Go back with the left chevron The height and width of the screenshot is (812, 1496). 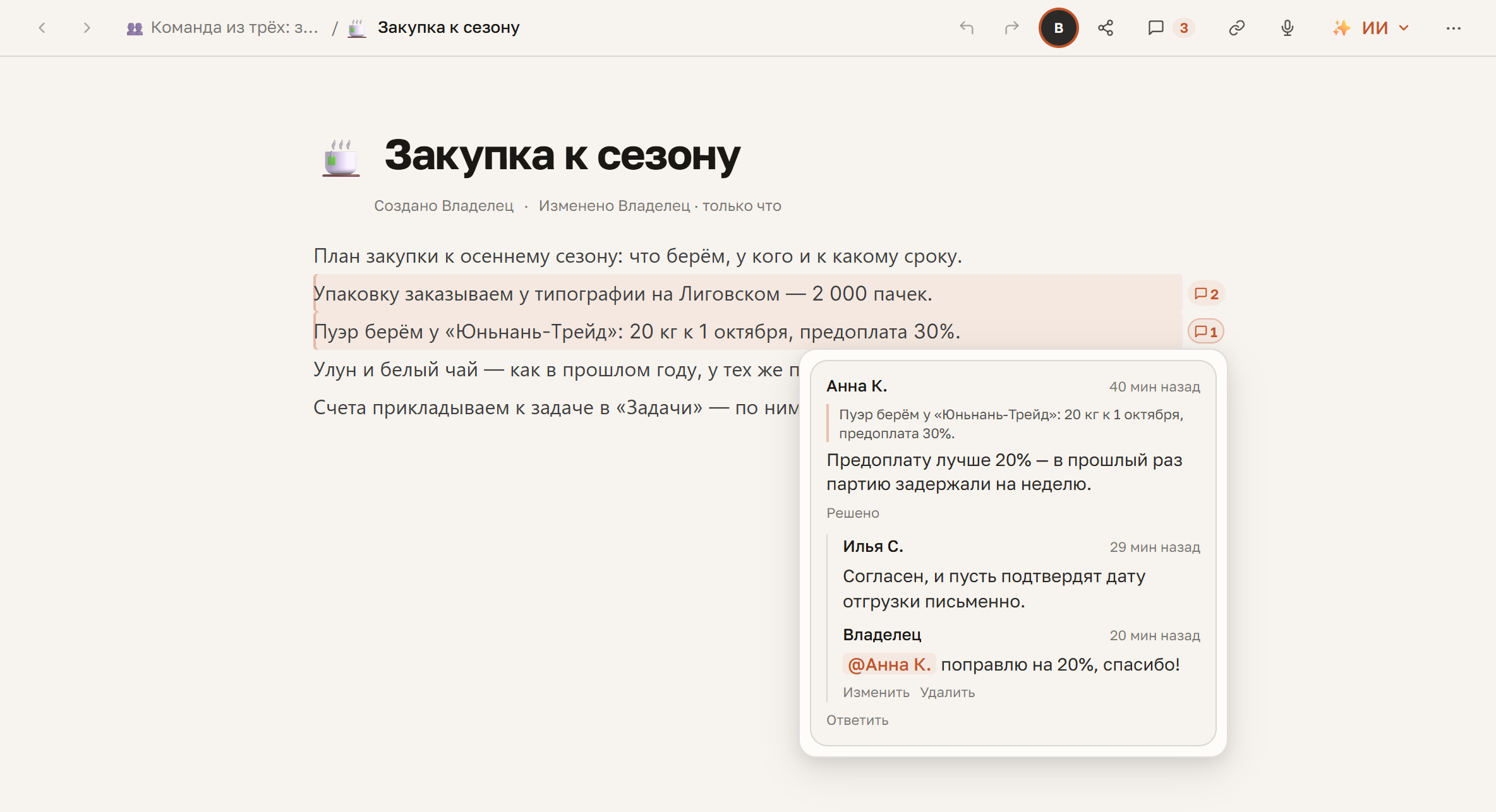click(x=42, y=28)
